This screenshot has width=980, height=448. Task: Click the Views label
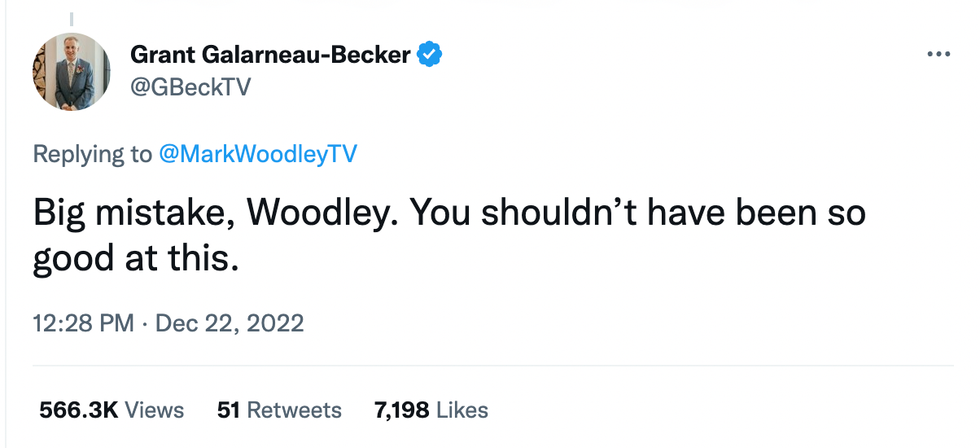(154, 410)
